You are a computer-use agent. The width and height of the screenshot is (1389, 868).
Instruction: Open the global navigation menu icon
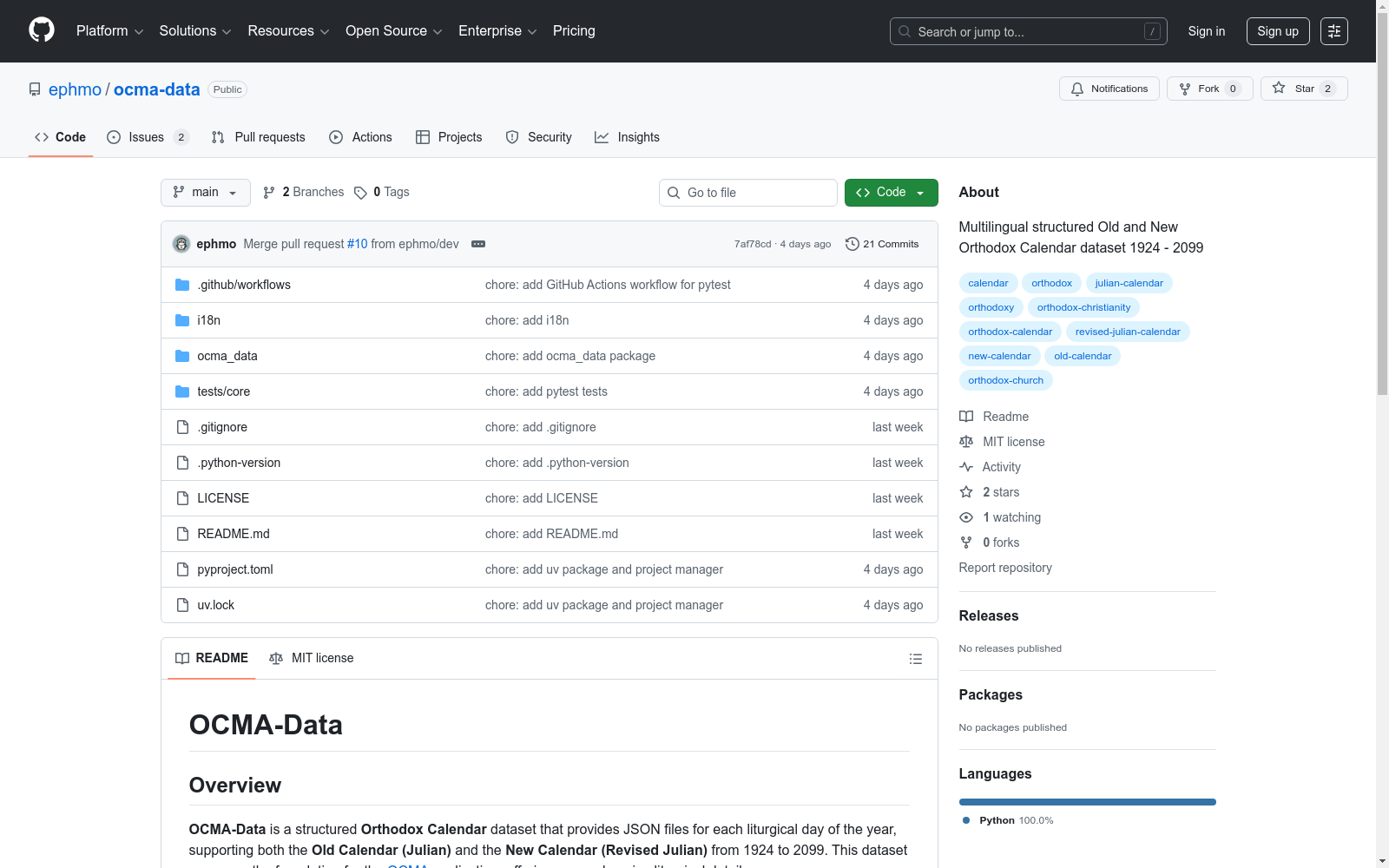click(1334, 31)
